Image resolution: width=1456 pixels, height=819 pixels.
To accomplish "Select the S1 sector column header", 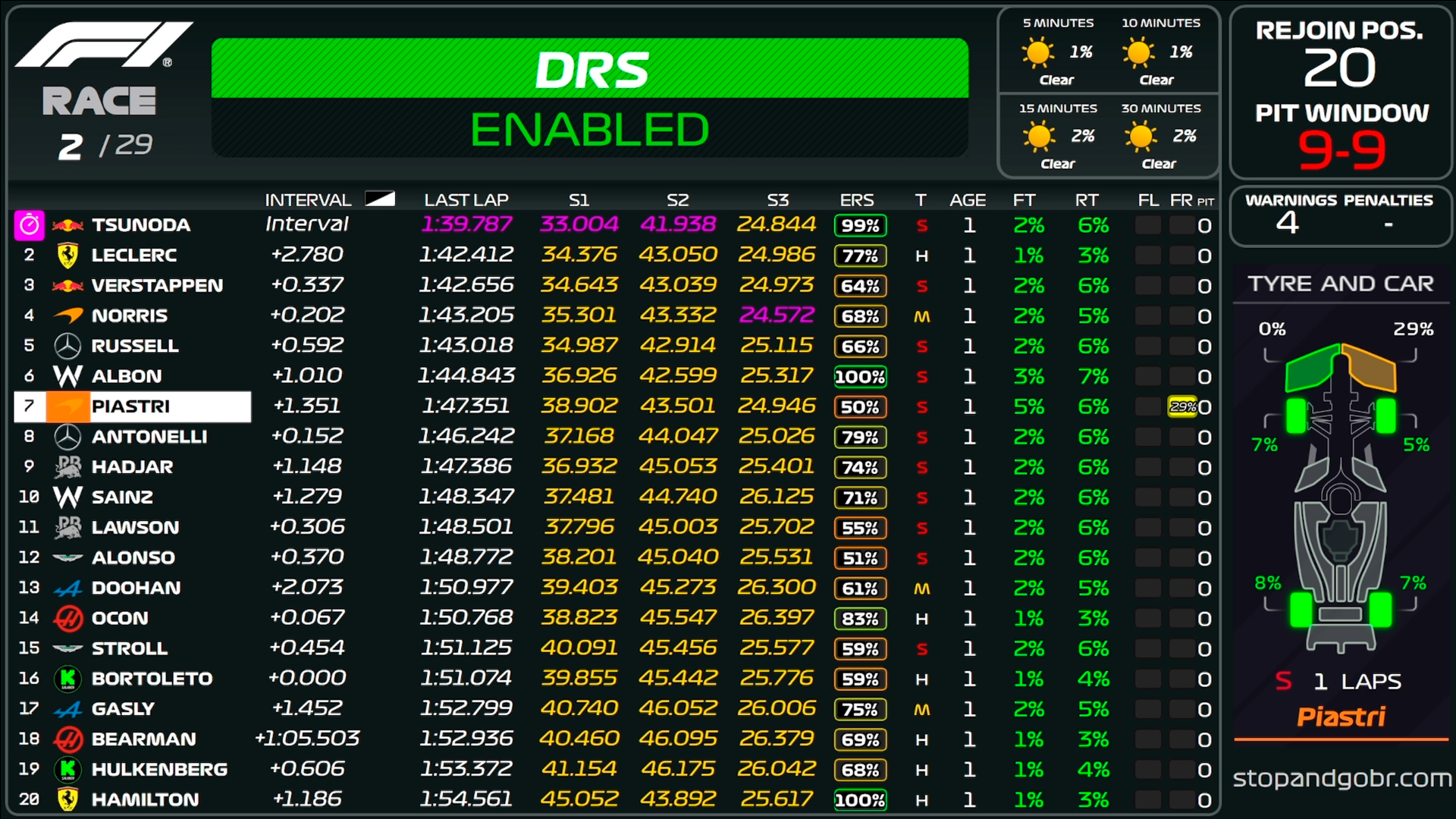I will pos(579,199).
